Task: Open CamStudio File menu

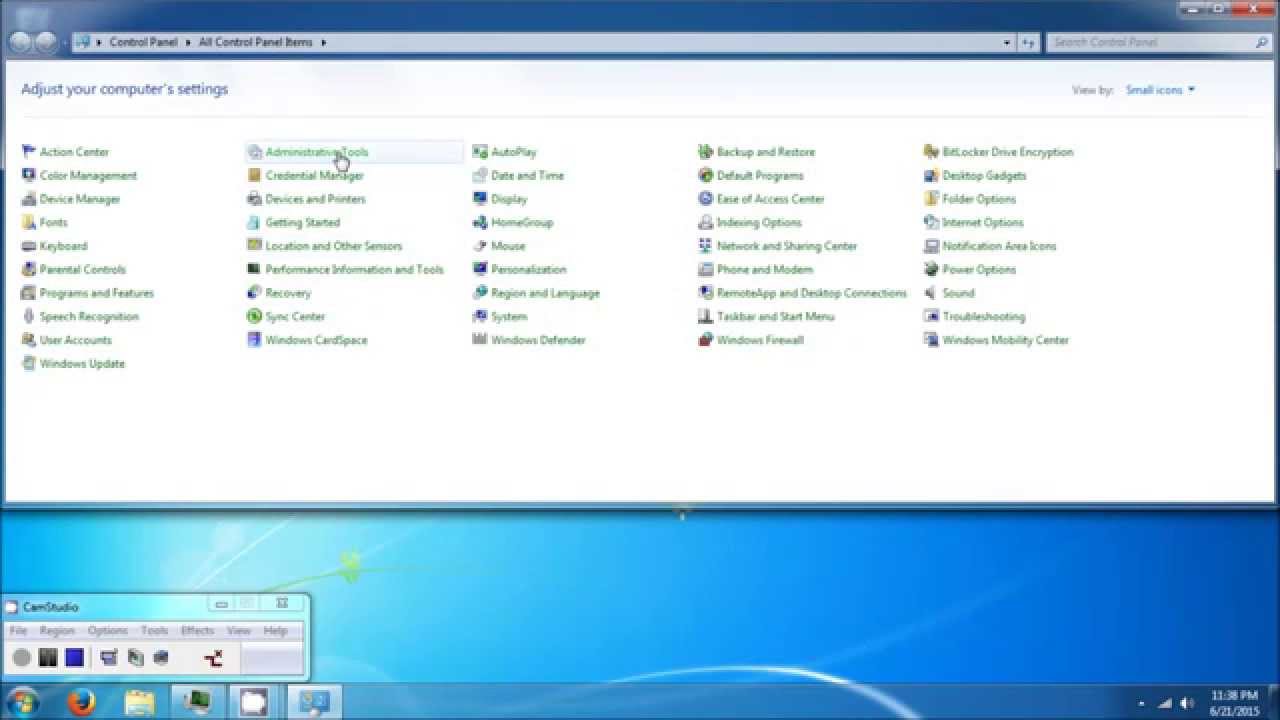Action: pyautogui.click(x=18, y=631)
